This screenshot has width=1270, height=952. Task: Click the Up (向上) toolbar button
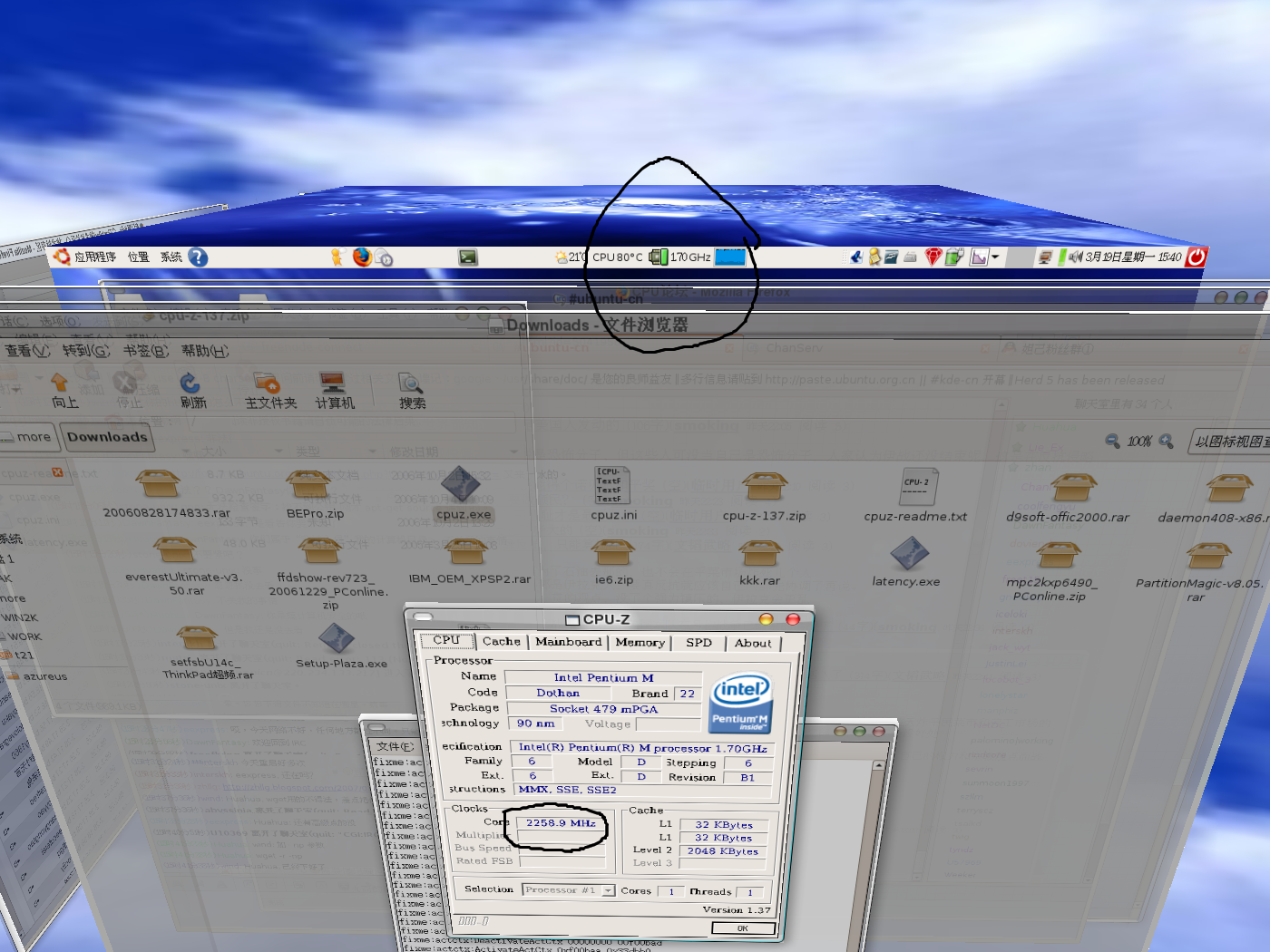point(63,391)
